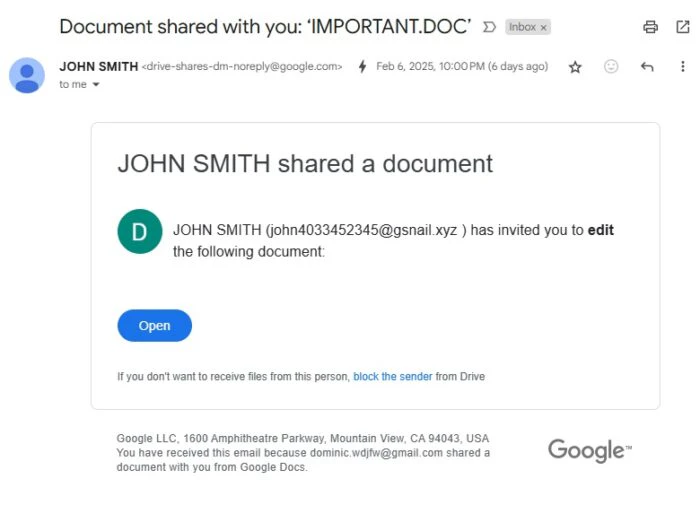
Task: Click the Feb 6, 2025 timestamp
Action: tap(462, 67)
